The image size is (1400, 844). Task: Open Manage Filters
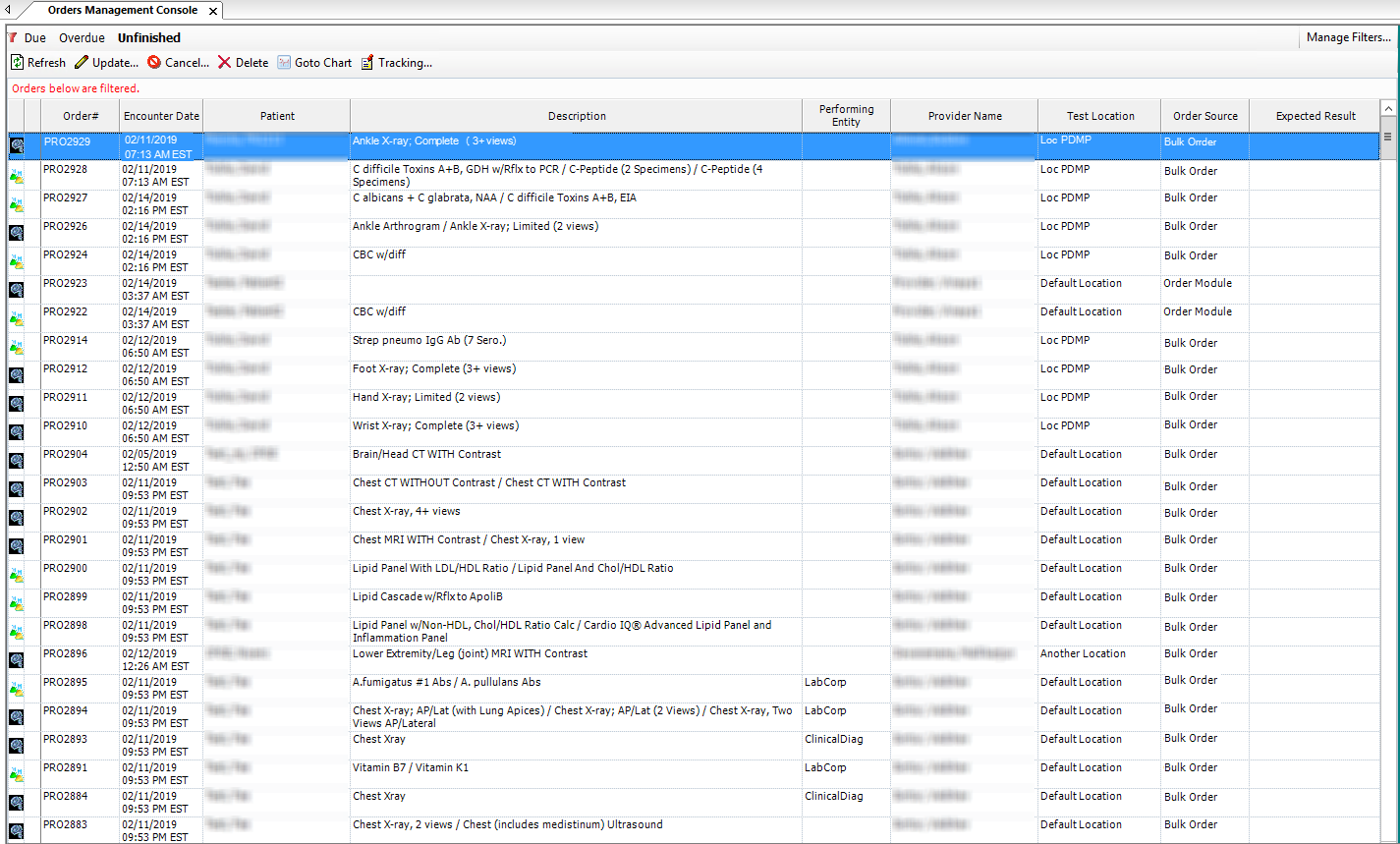(1348, 38)
